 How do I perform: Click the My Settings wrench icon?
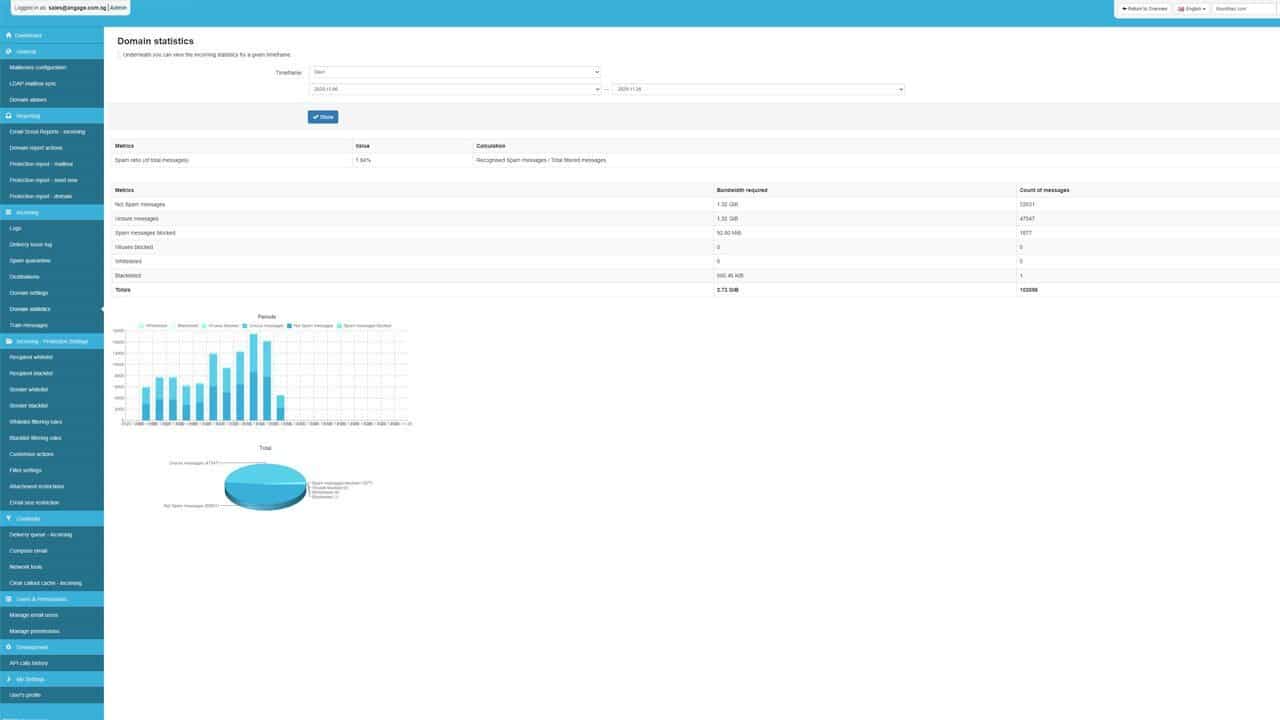(9, 679)
